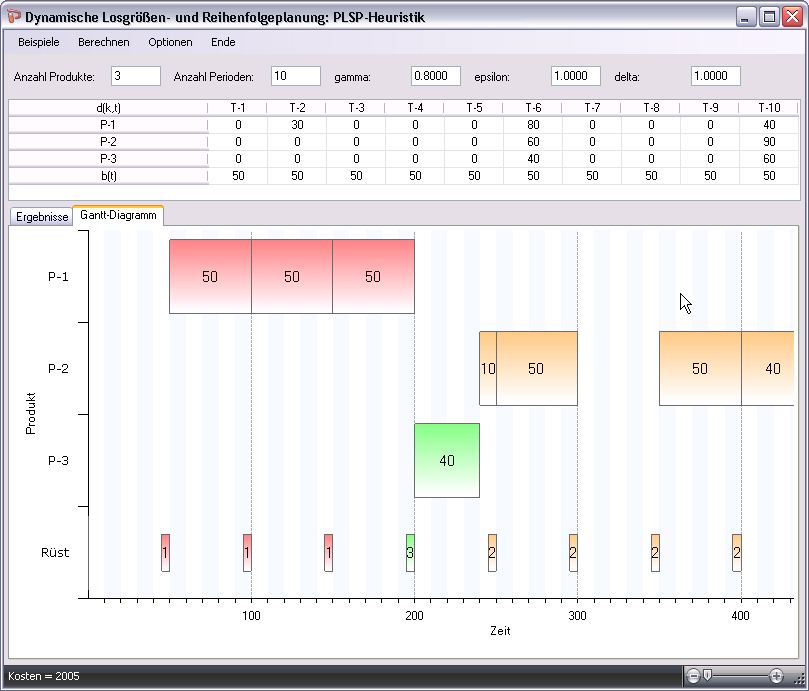
Task: Click the zoom in plus button
Action: (x=776, y=676)
